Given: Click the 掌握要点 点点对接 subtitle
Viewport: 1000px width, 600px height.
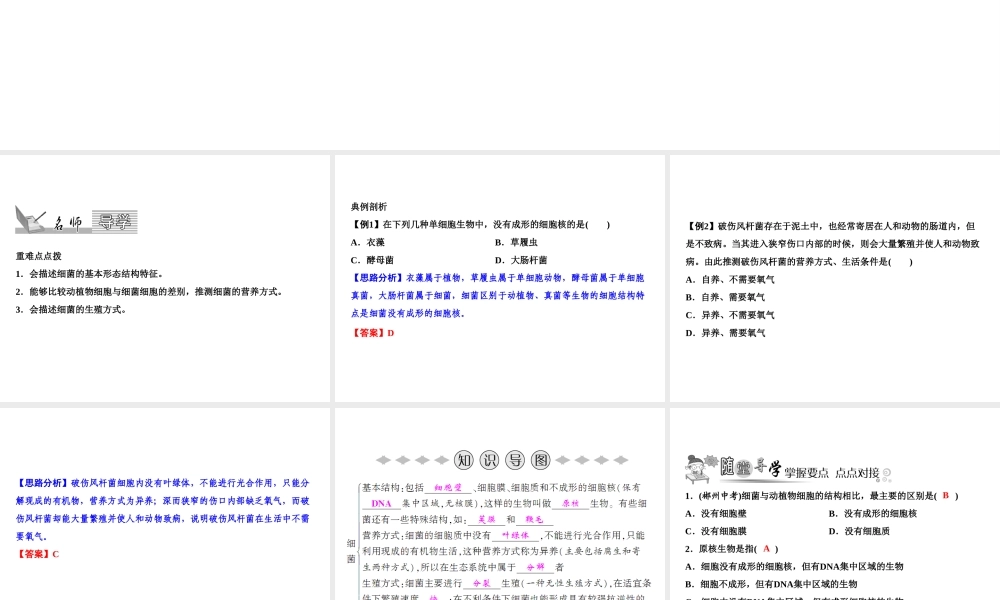Looking at the screenshot, I should [832, 473].
